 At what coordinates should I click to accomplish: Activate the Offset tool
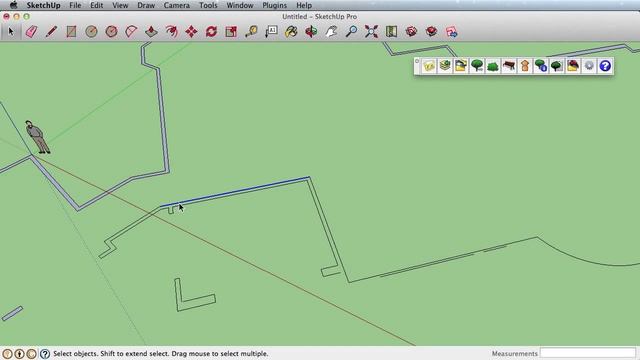click(171, 31)
